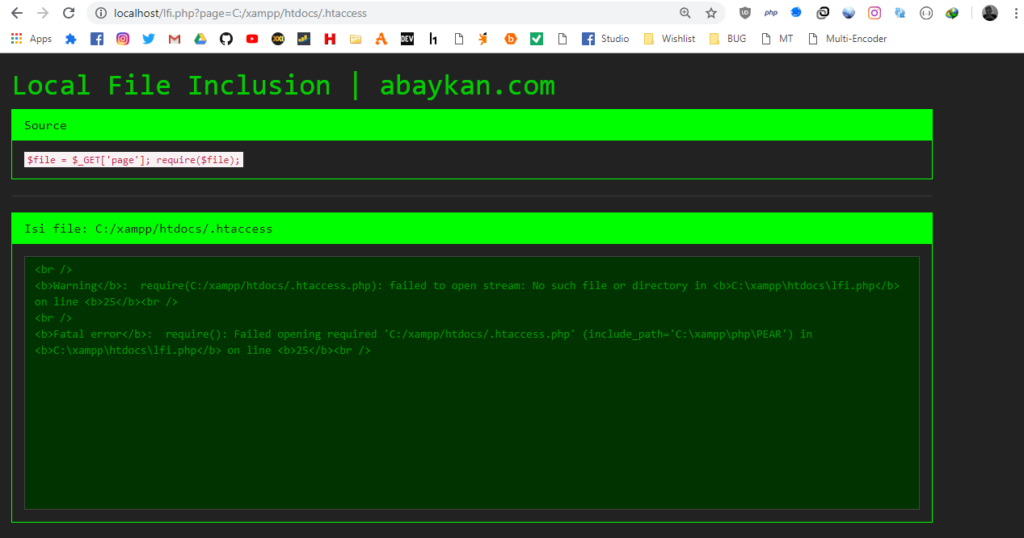The image size is (1024, 538).
Task: Click the 'Warning' require failed line
Action: [467, 286]
